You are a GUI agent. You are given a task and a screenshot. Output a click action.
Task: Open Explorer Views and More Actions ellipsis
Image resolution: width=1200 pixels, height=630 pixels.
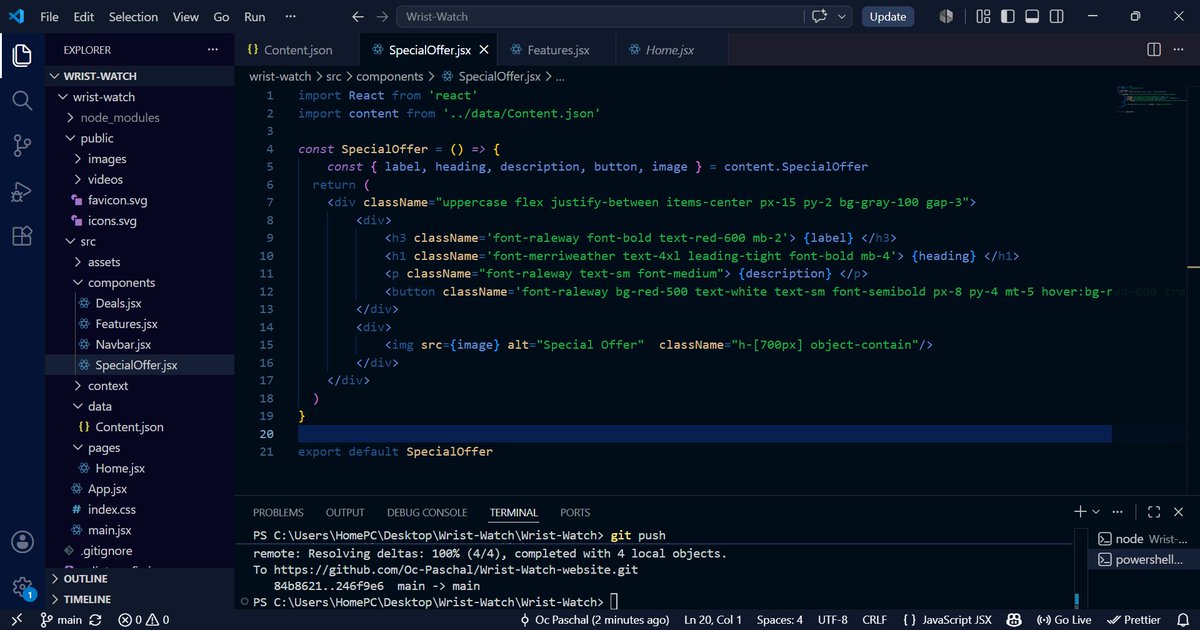(x=212, y=49)
